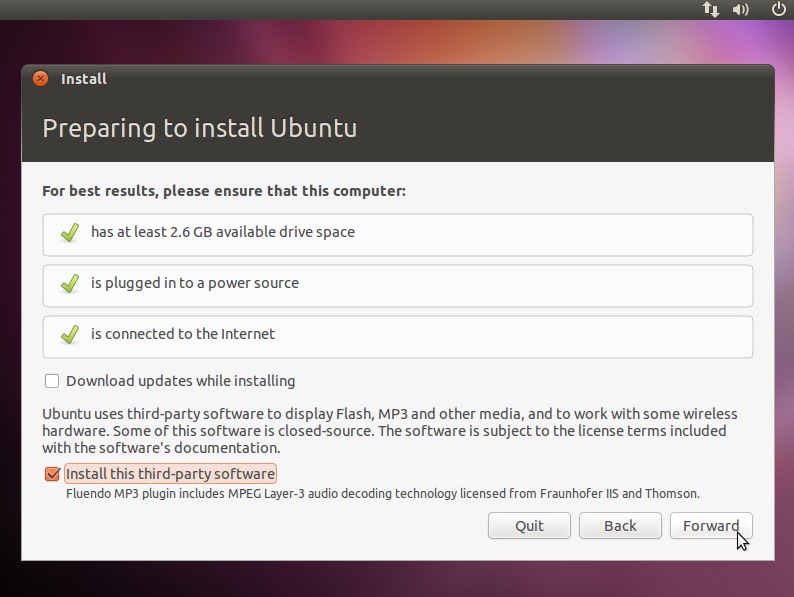
Task: Continue with the Forward button
Action: coord(711,526)
